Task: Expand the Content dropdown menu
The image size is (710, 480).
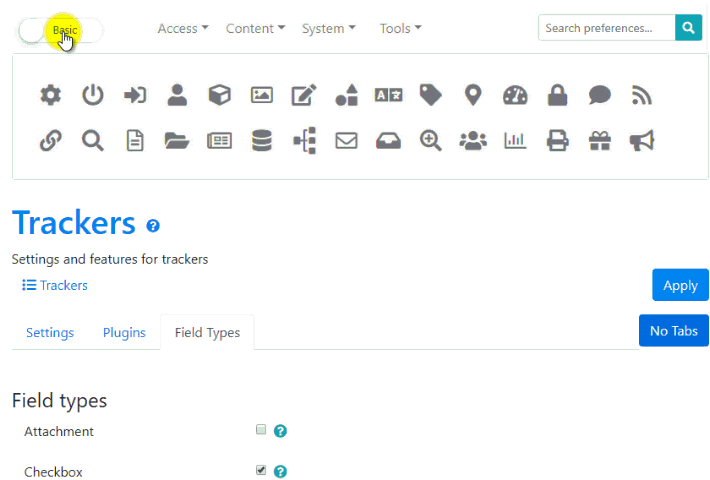Action: tap(255, 29)
